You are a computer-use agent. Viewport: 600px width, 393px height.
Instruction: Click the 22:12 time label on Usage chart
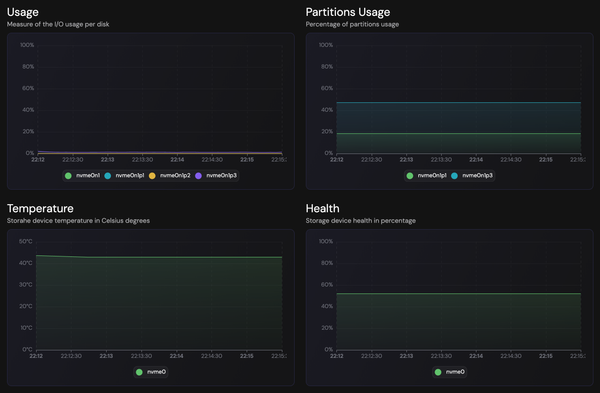(38, 160)
